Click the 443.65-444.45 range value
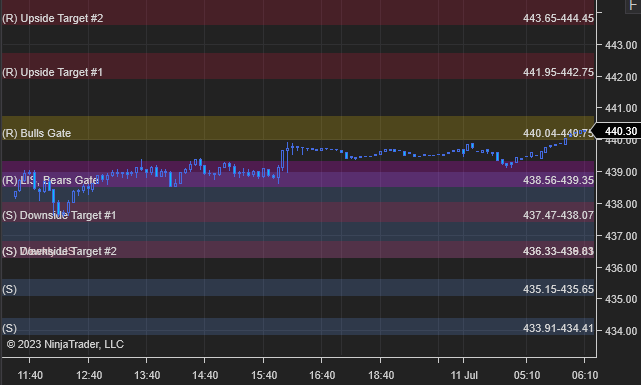This screenshot has height=385, width=641. point(558,18)
